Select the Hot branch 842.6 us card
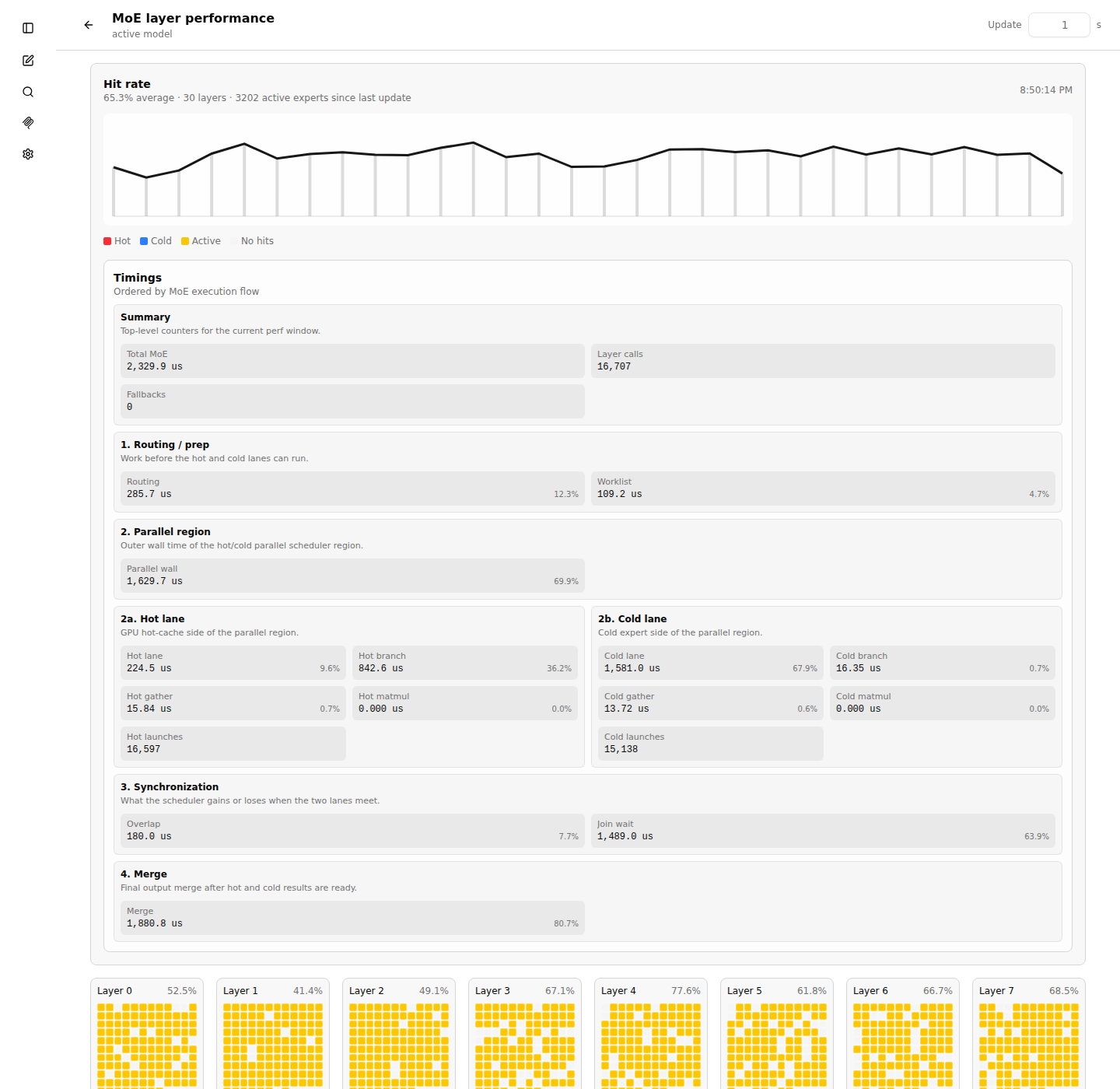Image resolution: width=1120 pixels, height=1089 pixels. (465, 663)
